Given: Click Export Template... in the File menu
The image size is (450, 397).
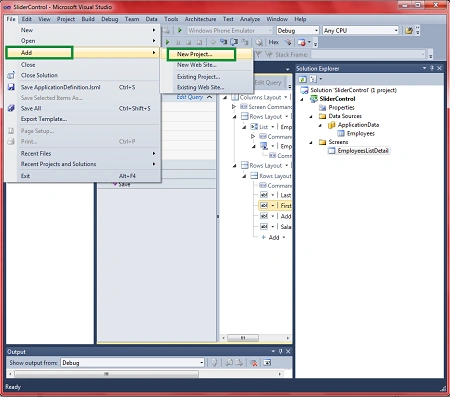Looking at the screenshot, I should point(81,119).
